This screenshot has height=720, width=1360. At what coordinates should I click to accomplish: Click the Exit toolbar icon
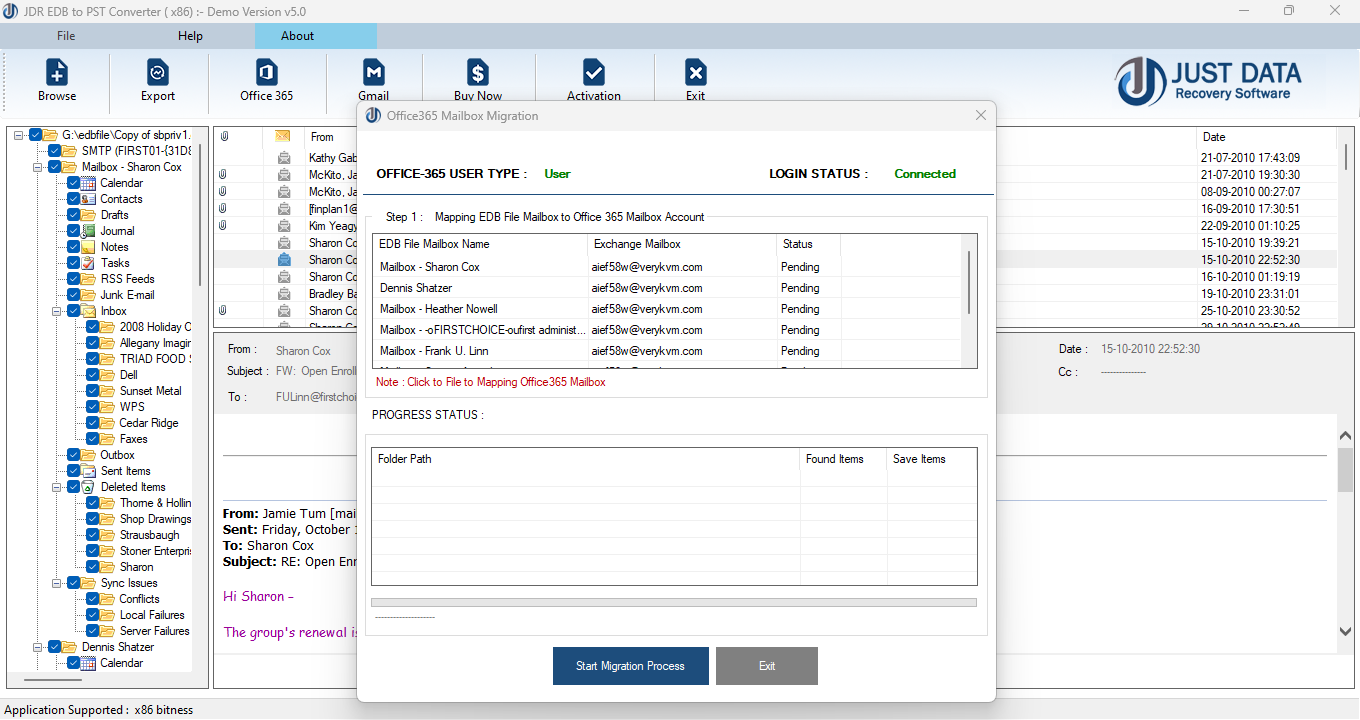click(694, 78)
